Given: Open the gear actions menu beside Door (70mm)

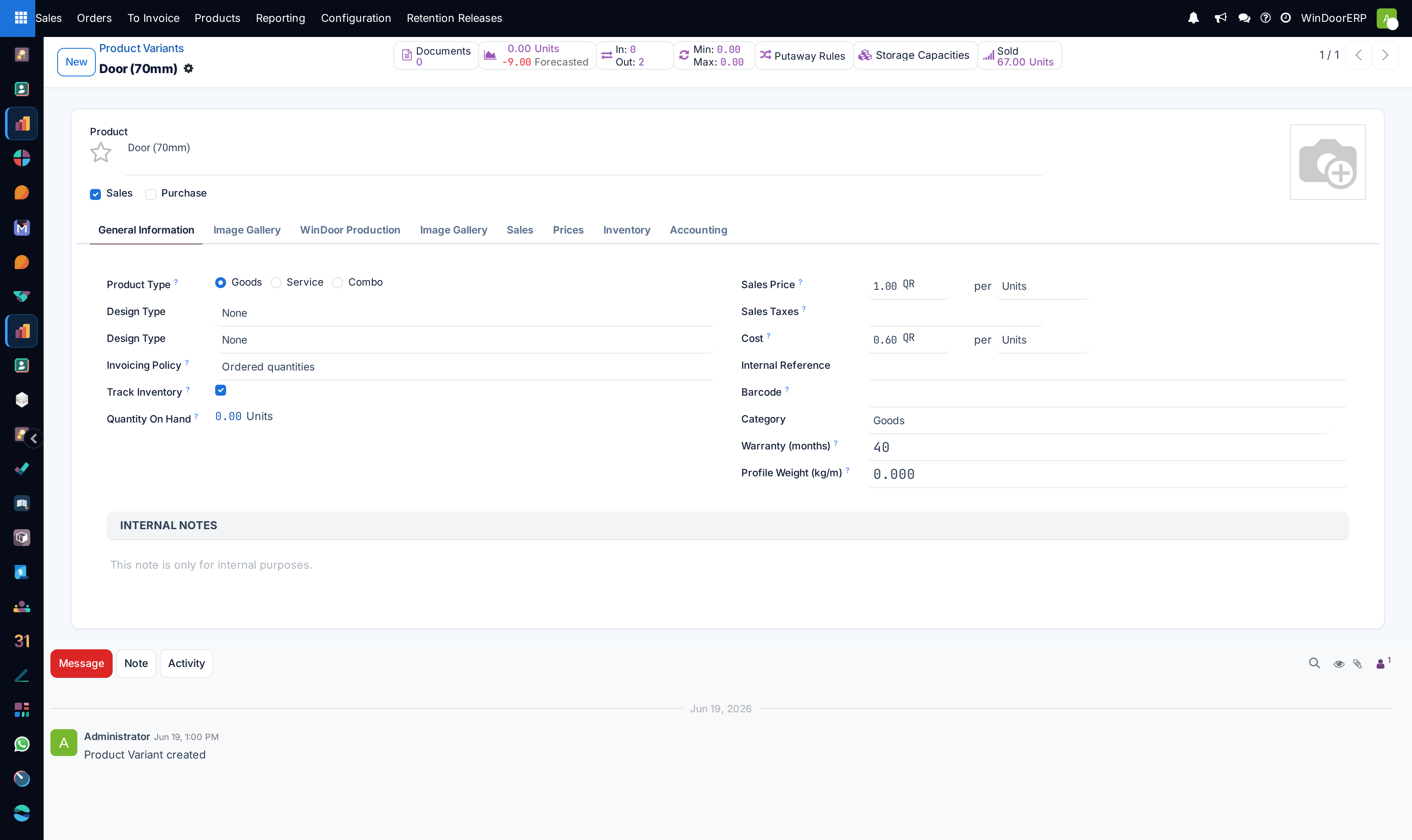Looking at the screenshot, I should [x=189, y=68].
